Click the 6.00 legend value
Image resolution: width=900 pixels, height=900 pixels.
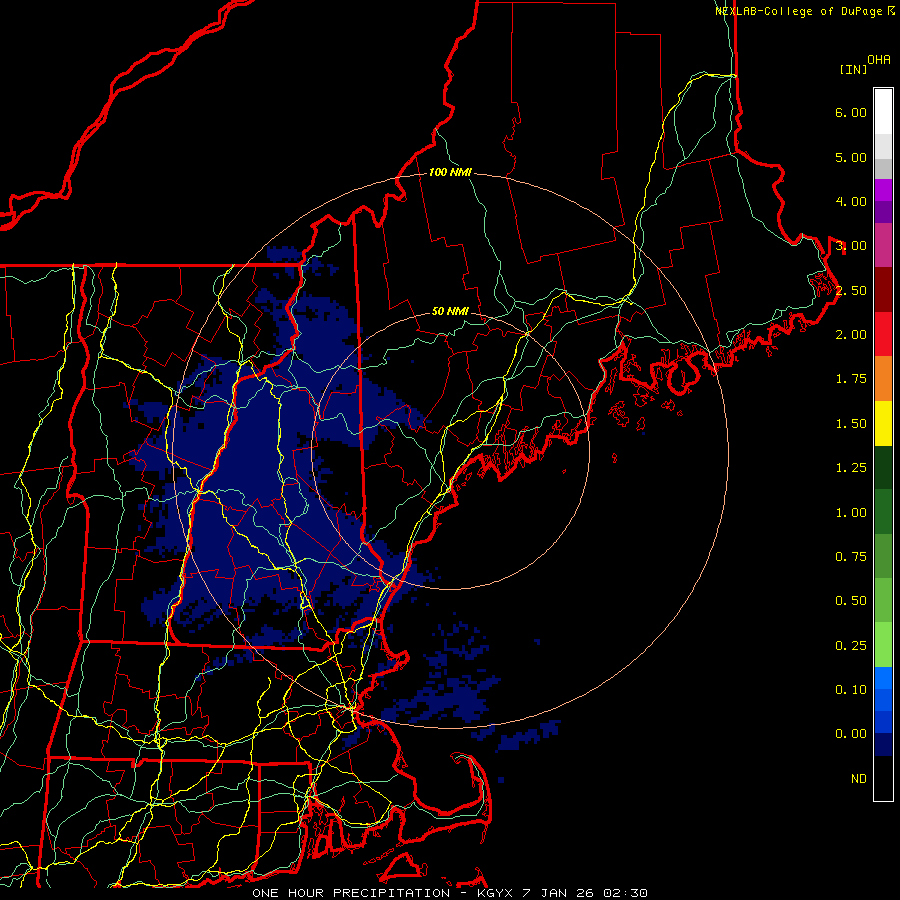[851, 112]
